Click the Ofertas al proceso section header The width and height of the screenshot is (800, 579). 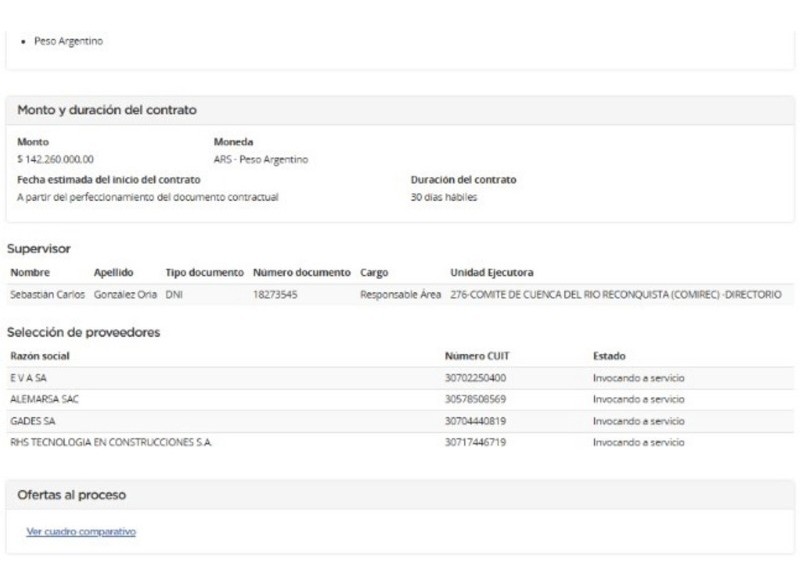(72, 495)
